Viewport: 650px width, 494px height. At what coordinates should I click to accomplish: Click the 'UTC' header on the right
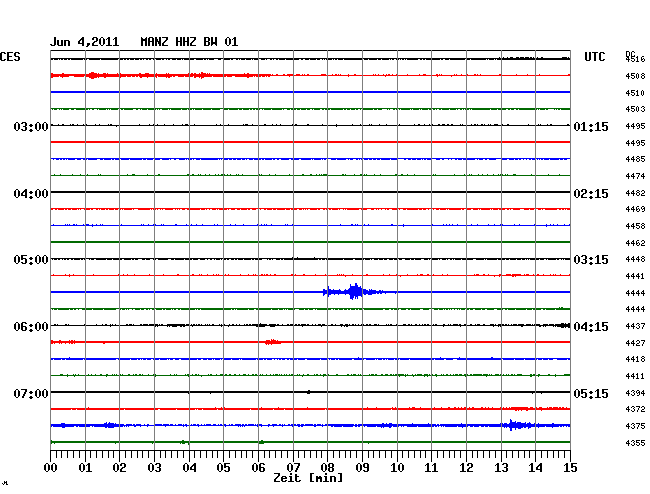click(x=594, y=57)
